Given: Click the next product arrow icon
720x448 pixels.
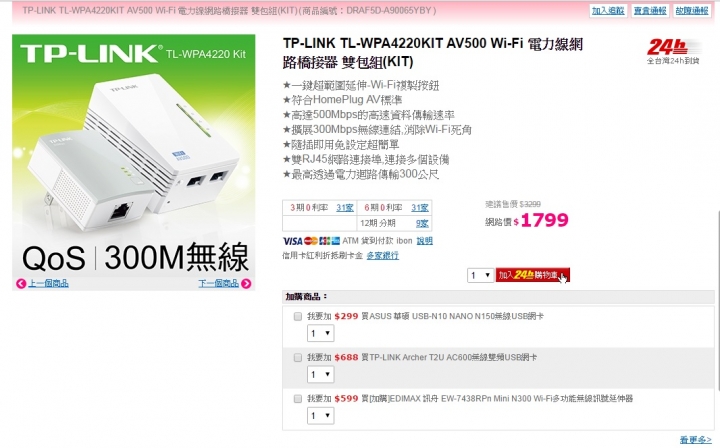Looking at the screenshot, I should coord(246,284).
